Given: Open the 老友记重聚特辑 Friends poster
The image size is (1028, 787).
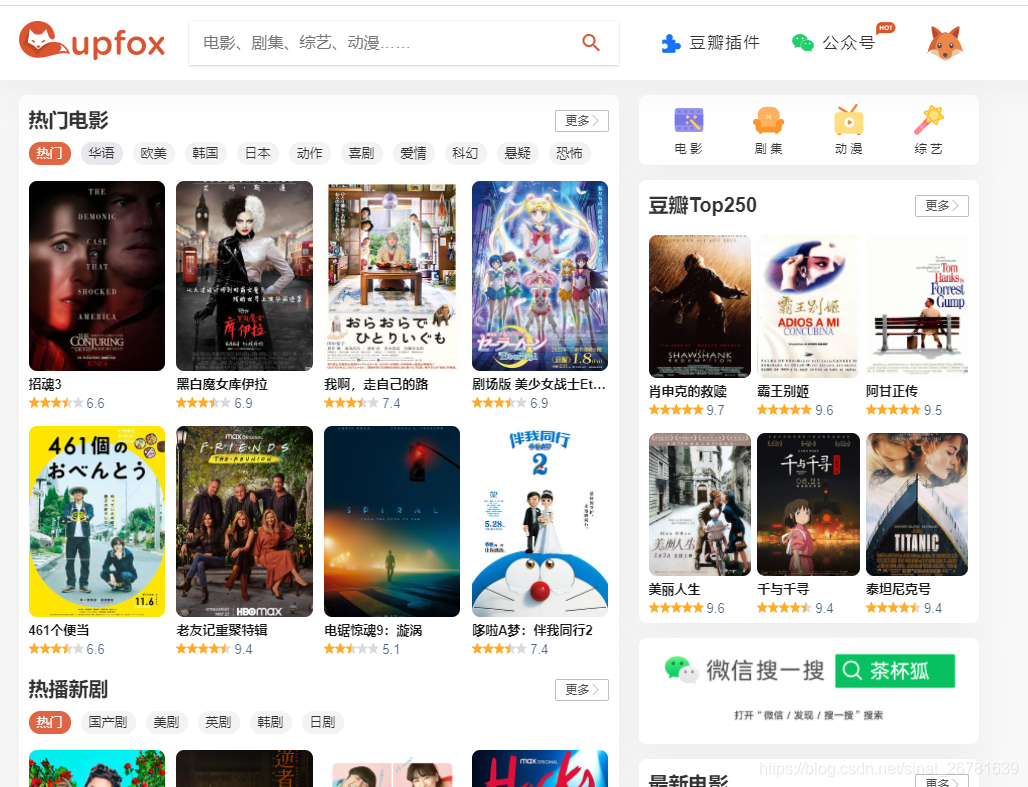Looking at the screenshot, I should click(245, 521).
